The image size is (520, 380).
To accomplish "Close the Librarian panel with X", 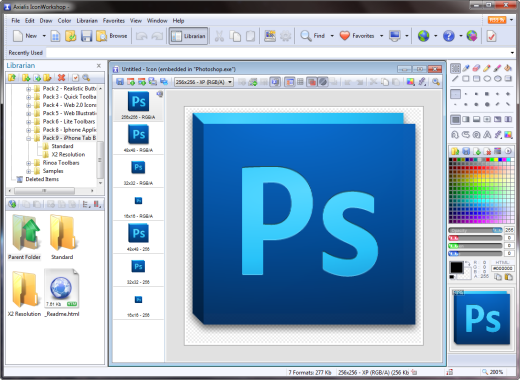I will 99,66.
